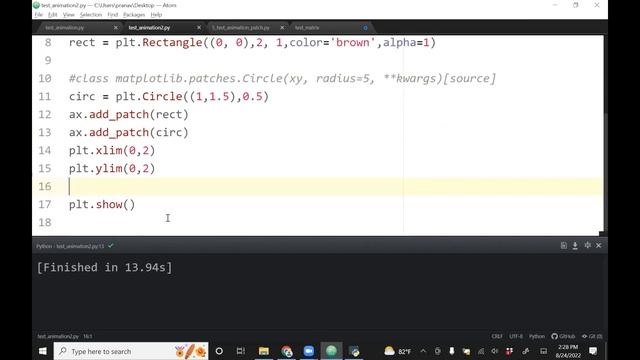The height and width of the screenshot is (360, 640).
Task: Open the Packages menu
Action: 134,15
